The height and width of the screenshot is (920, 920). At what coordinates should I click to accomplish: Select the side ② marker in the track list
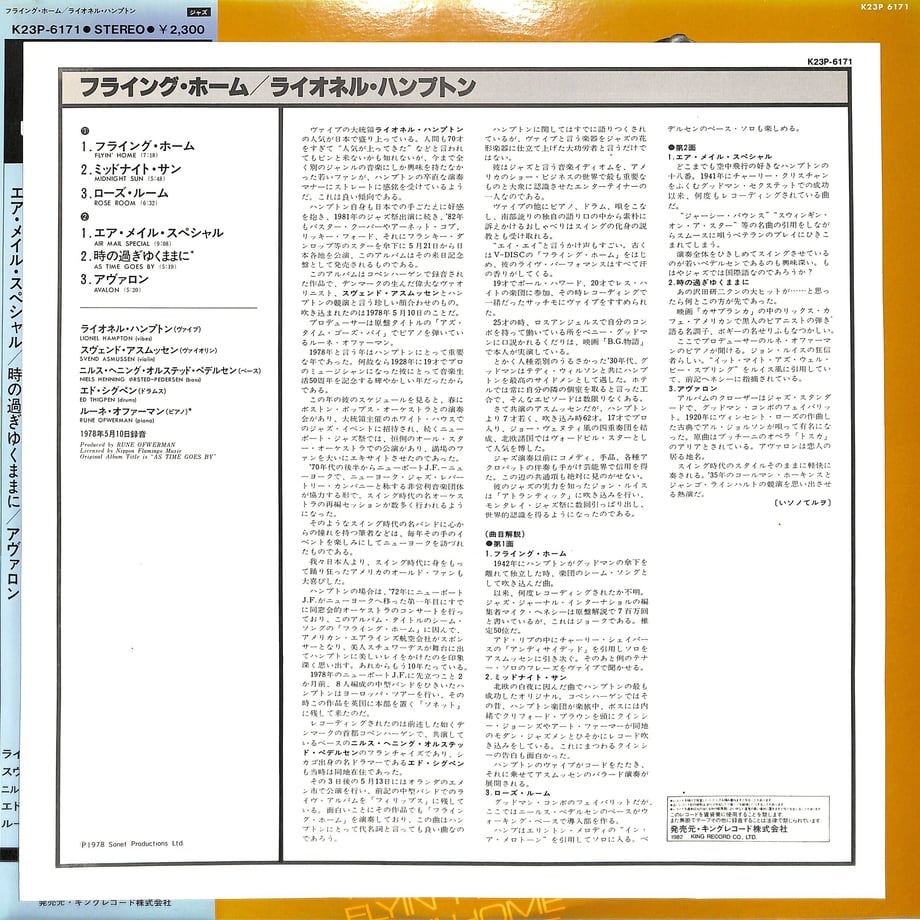[84, 217]
